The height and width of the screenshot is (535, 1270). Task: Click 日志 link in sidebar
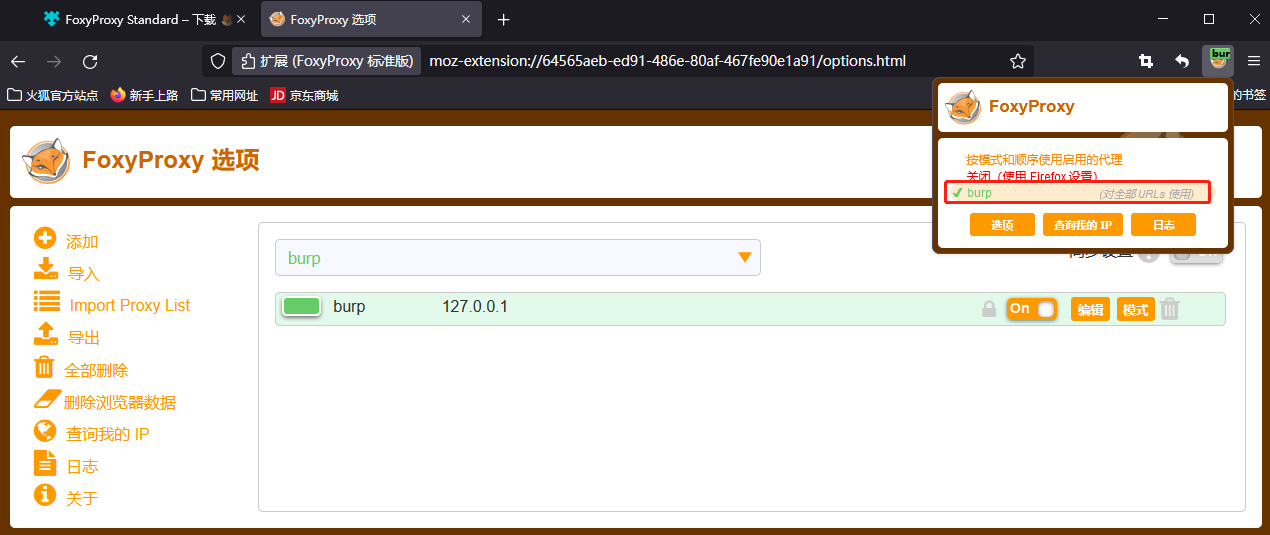83,466
